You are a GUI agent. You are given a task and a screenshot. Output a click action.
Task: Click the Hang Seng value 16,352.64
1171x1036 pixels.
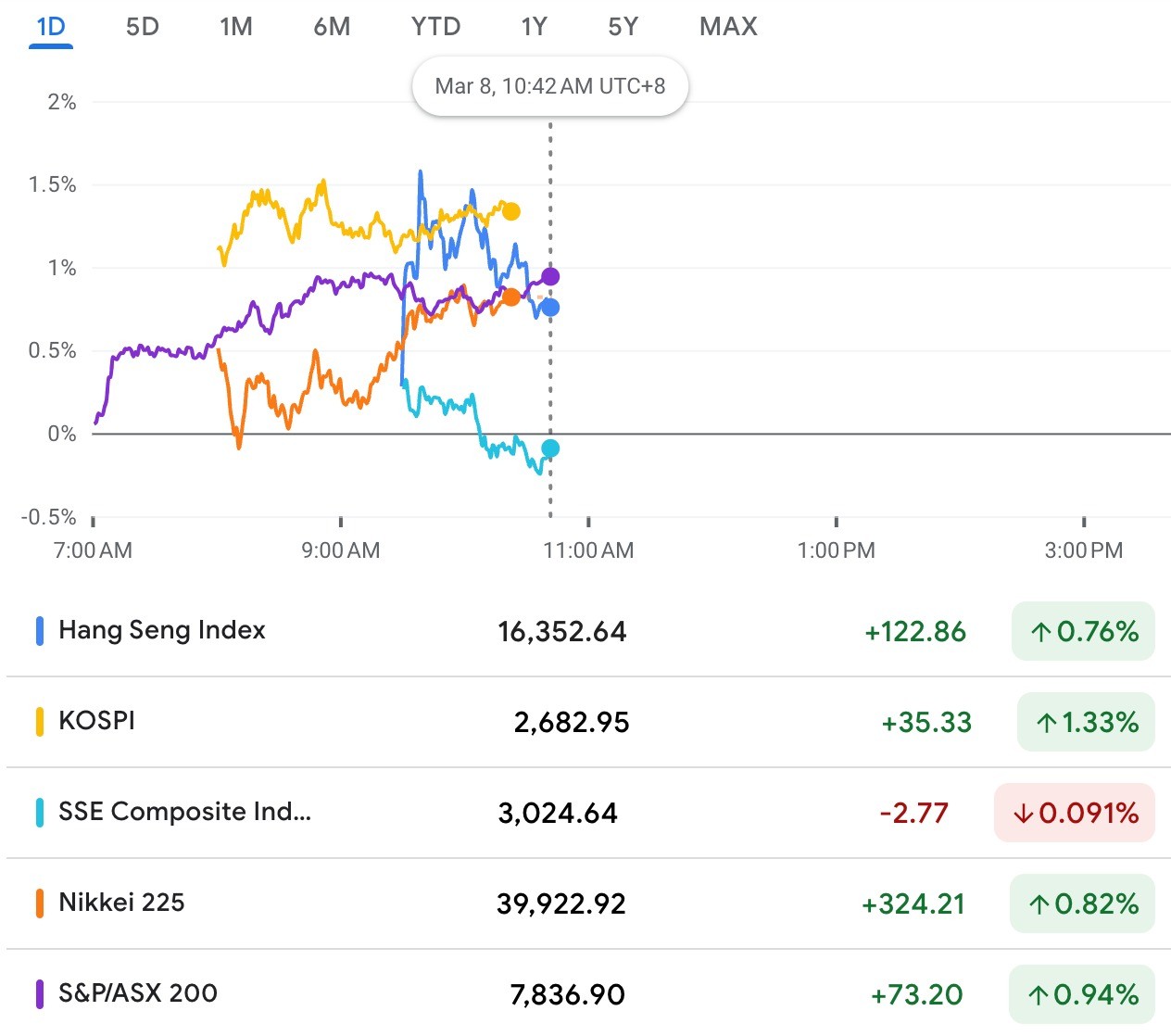pos(562,632)
